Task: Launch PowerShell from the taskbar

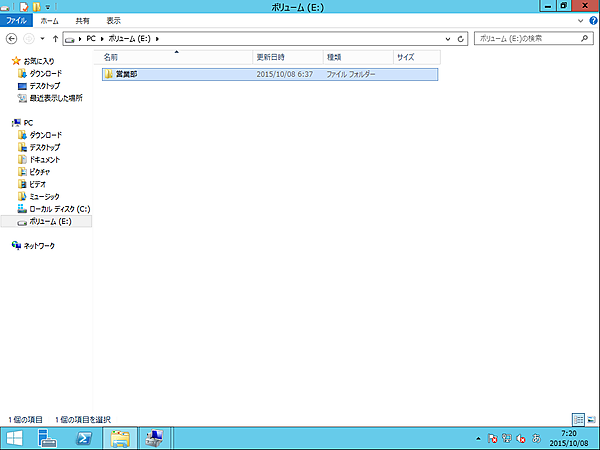Action: pos(84,438)
